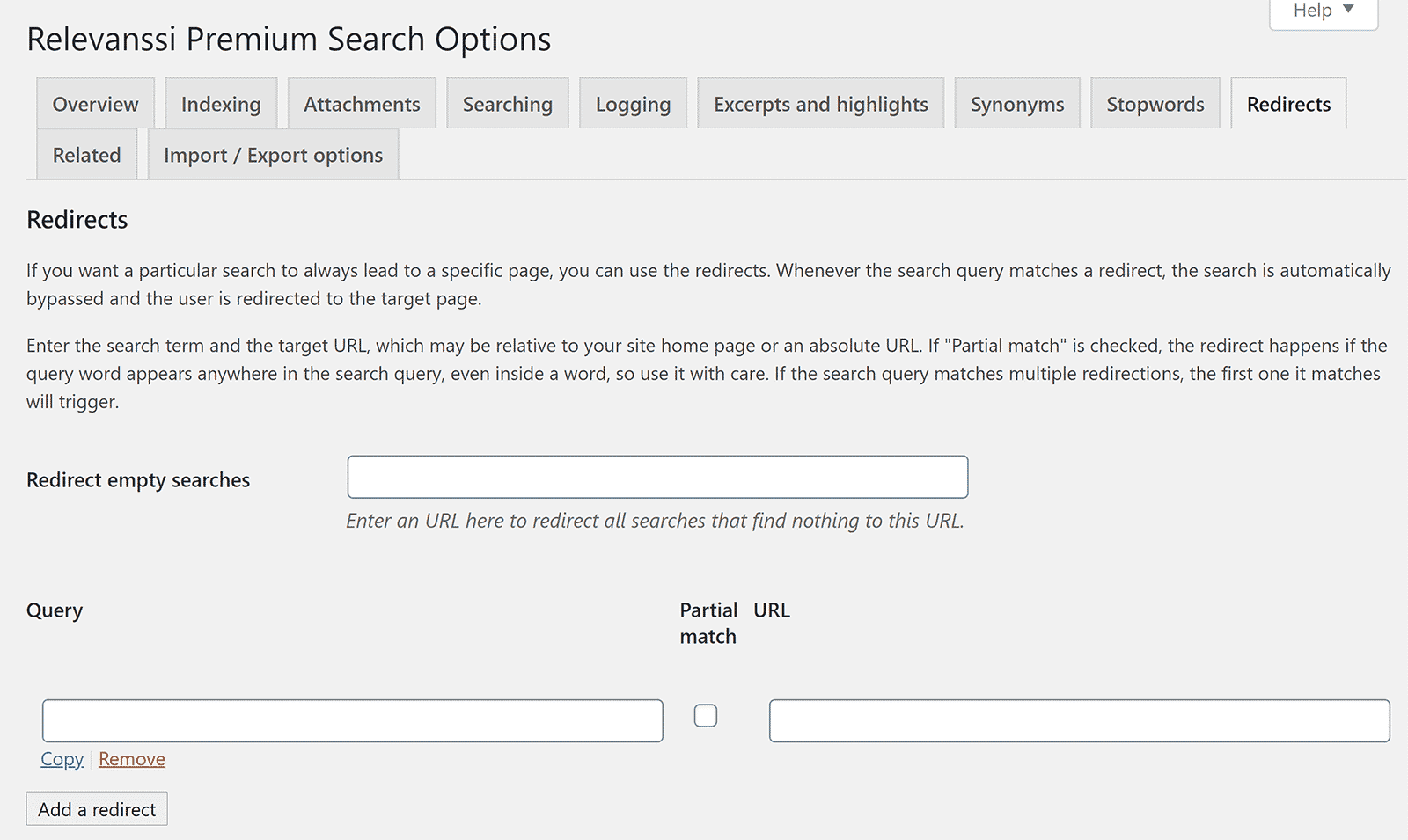
Task: Open the Overview tab
Action: [95, 104]
